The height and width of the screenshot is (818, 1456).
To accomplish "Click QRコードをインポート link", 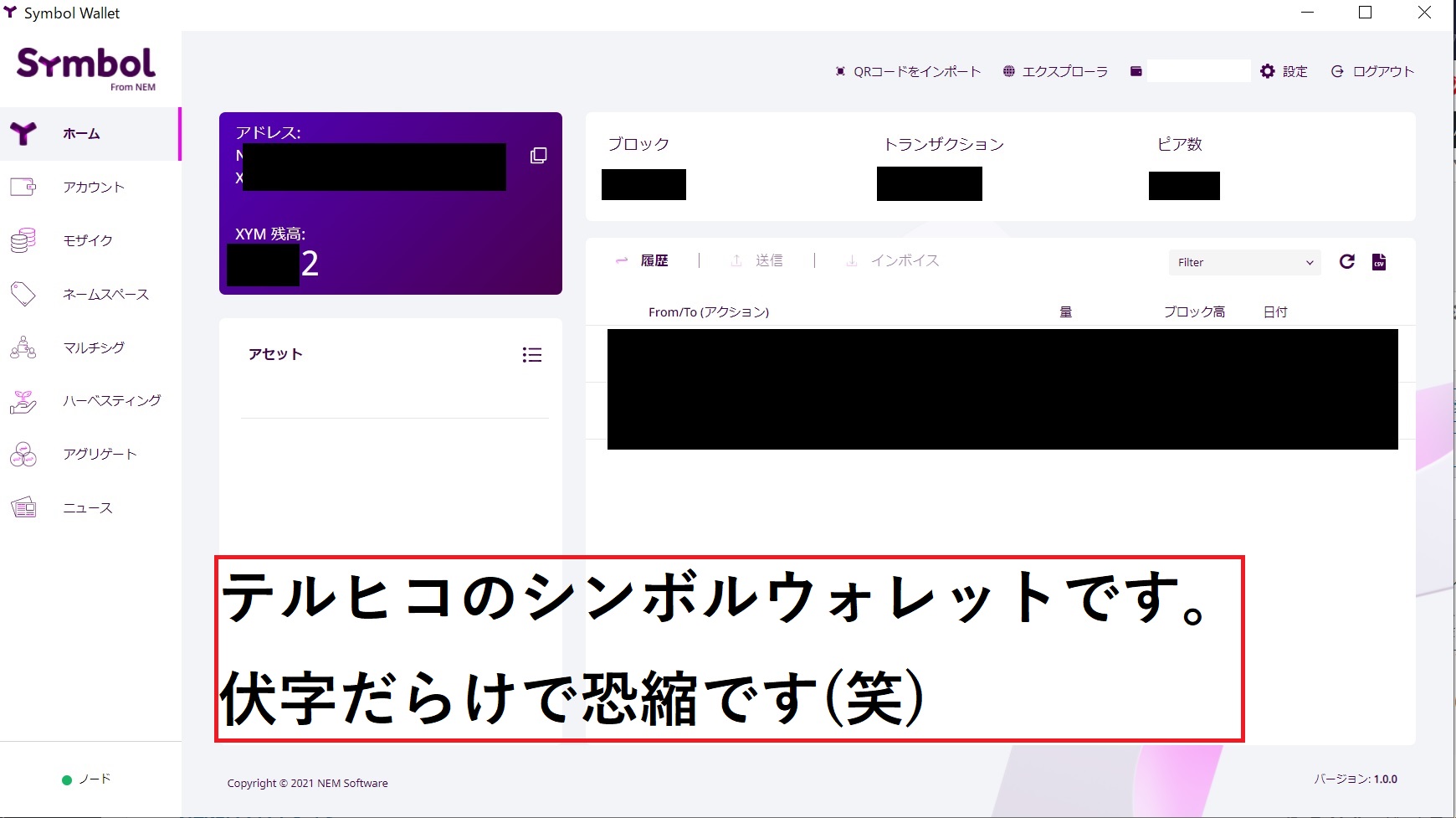I will 917,72.
